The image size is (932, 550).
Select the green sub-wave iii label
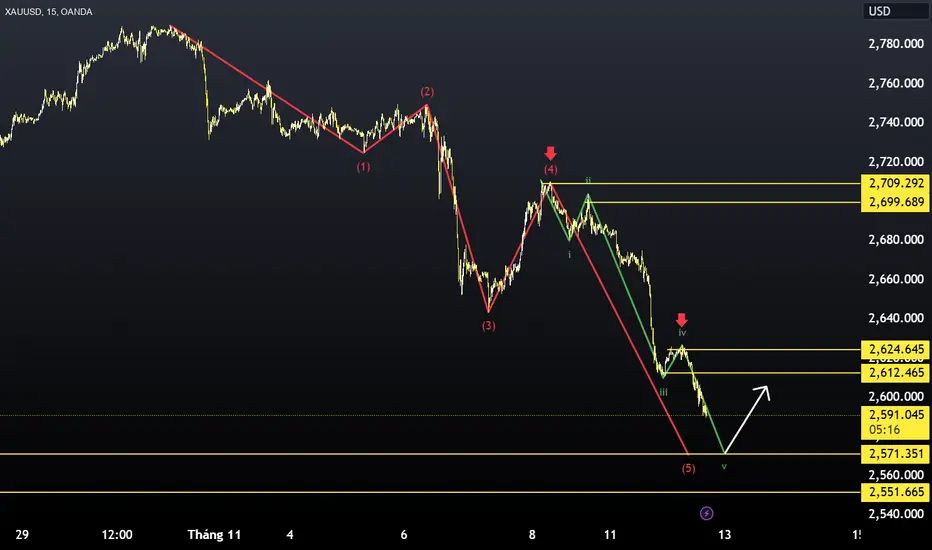click(x=663, y=392)
